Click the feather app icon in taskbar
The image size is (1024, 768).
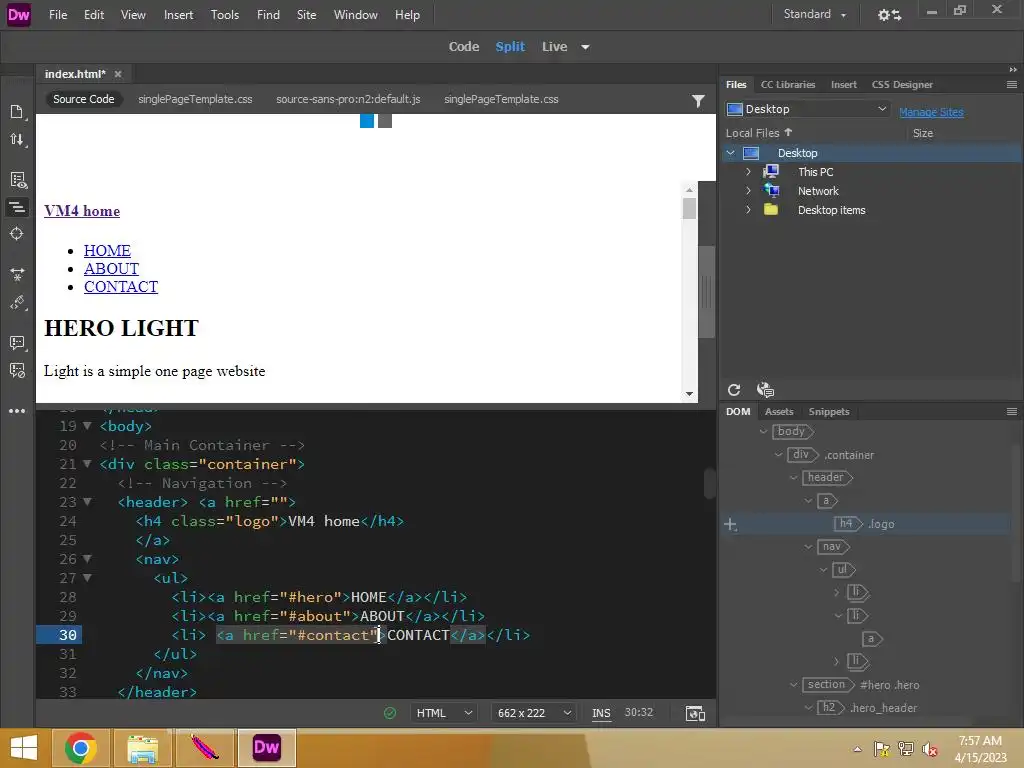click(x=204, y=748)
